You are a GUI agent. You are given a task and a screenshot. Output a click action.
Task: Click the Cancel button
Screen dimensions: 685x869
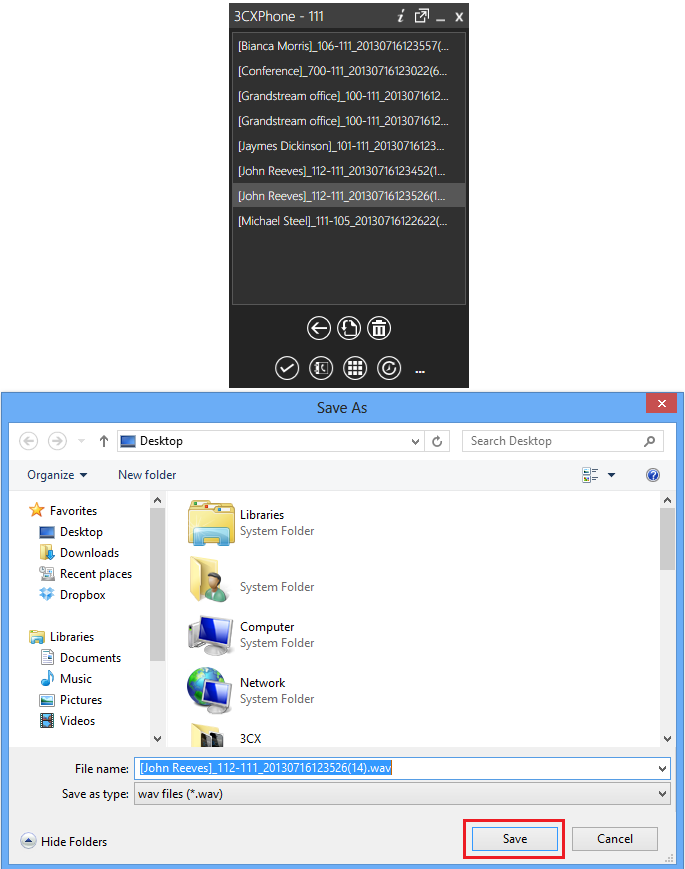[615, 839]
